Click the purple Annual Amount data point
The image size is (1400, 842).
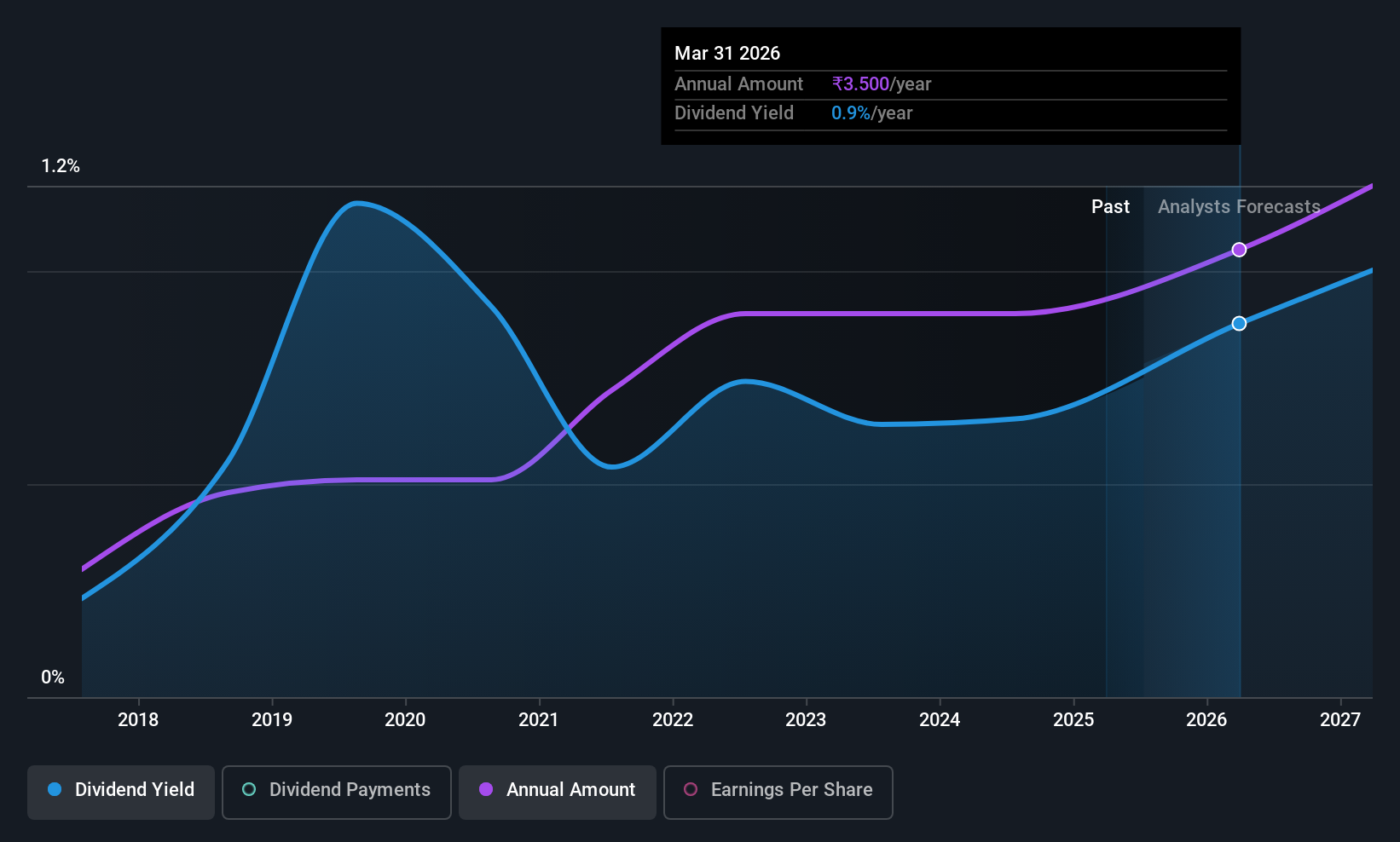pos(1239,250)
